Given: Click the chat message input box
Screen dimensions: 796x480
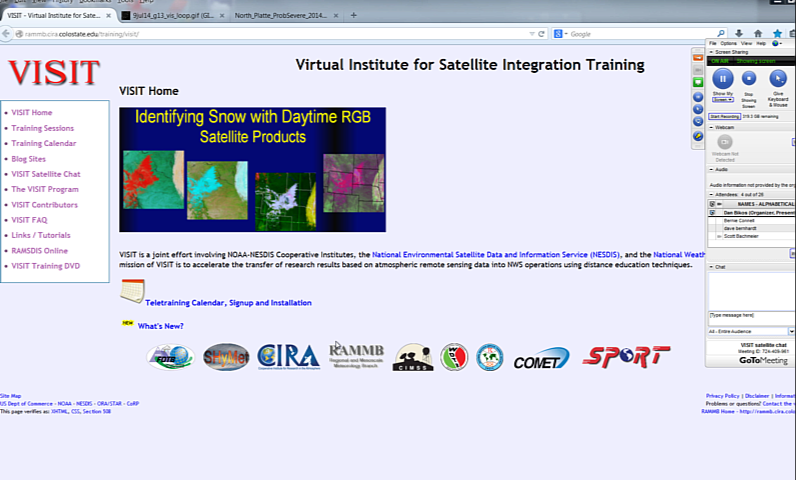Looking at the screenshot, I should (x=750, y=315).
